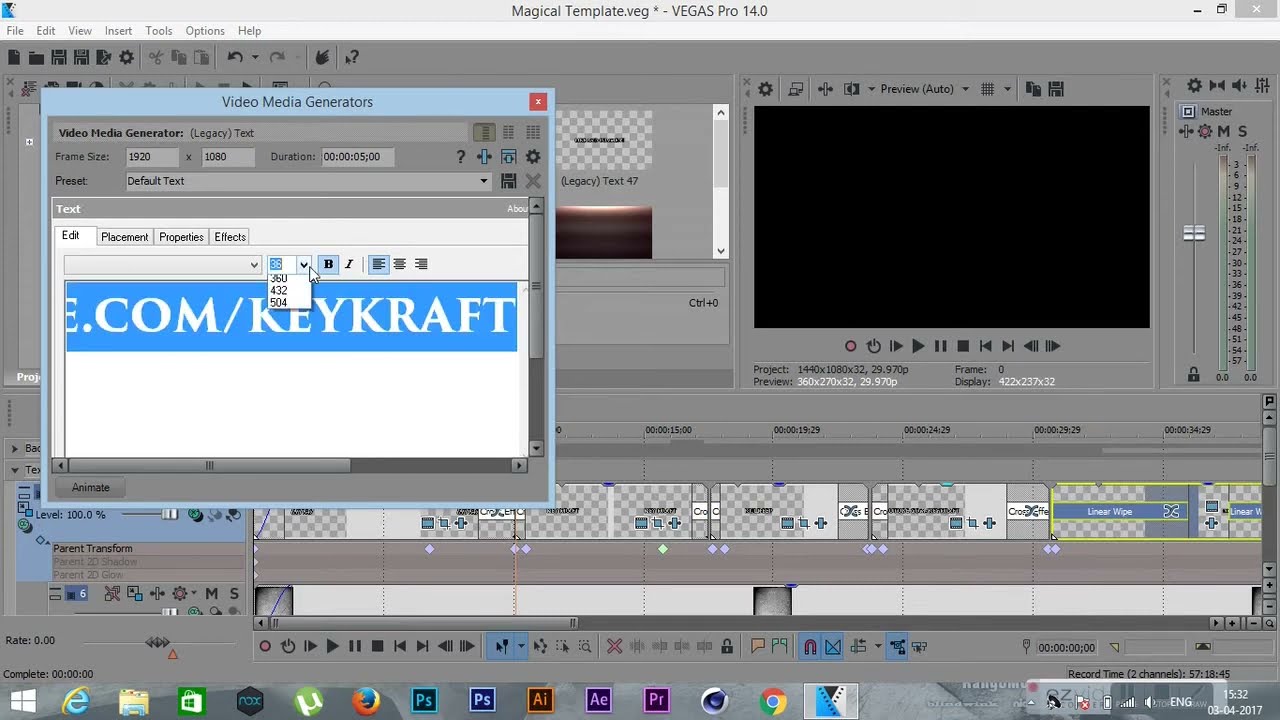Open Project Video Properties gear in preview
Viewport: 1280px width, 720px height.
tap(765, 89)
